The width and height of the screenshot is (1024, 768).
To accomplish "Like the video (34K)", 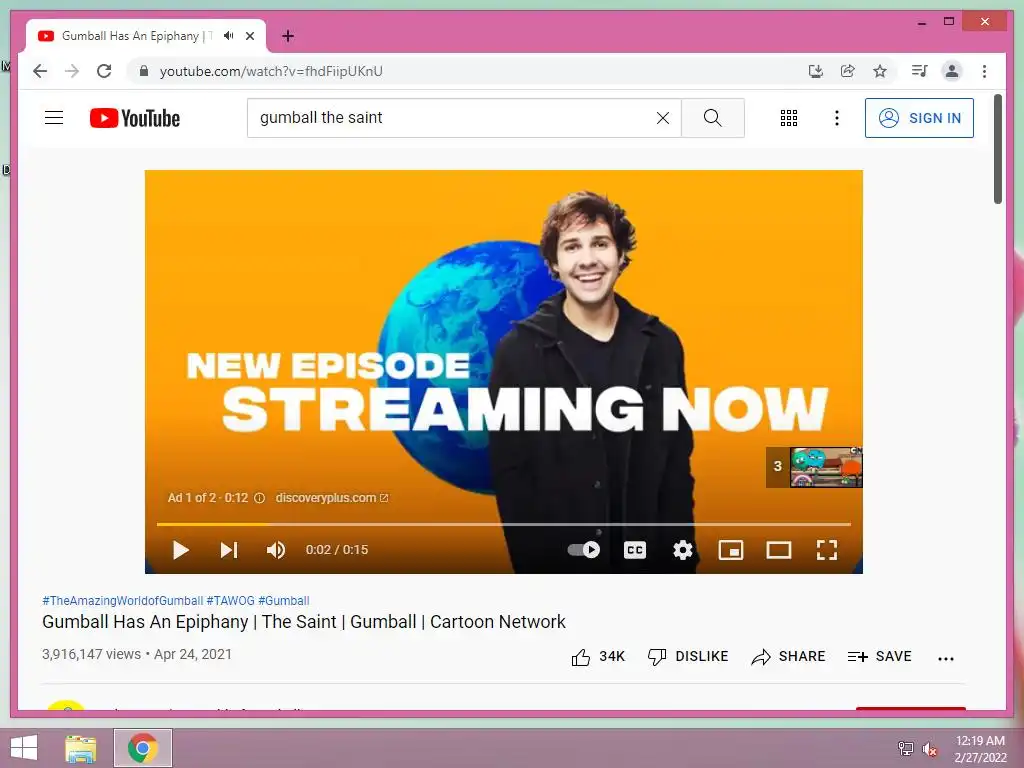I will pyautogui.click(x=598, y=657).
